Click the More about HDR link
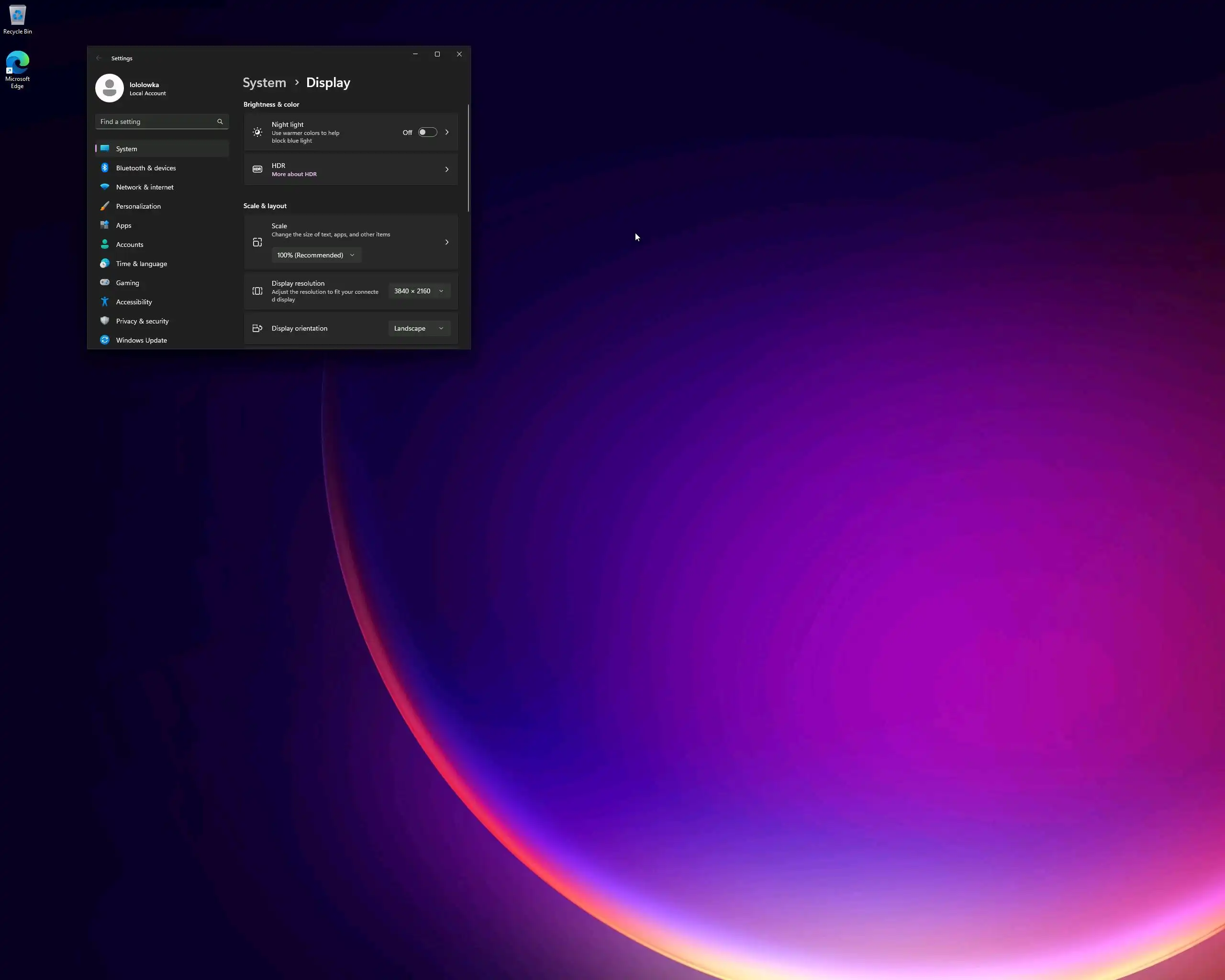Viewport: 1225px width, 980px height. pos(294,174)
